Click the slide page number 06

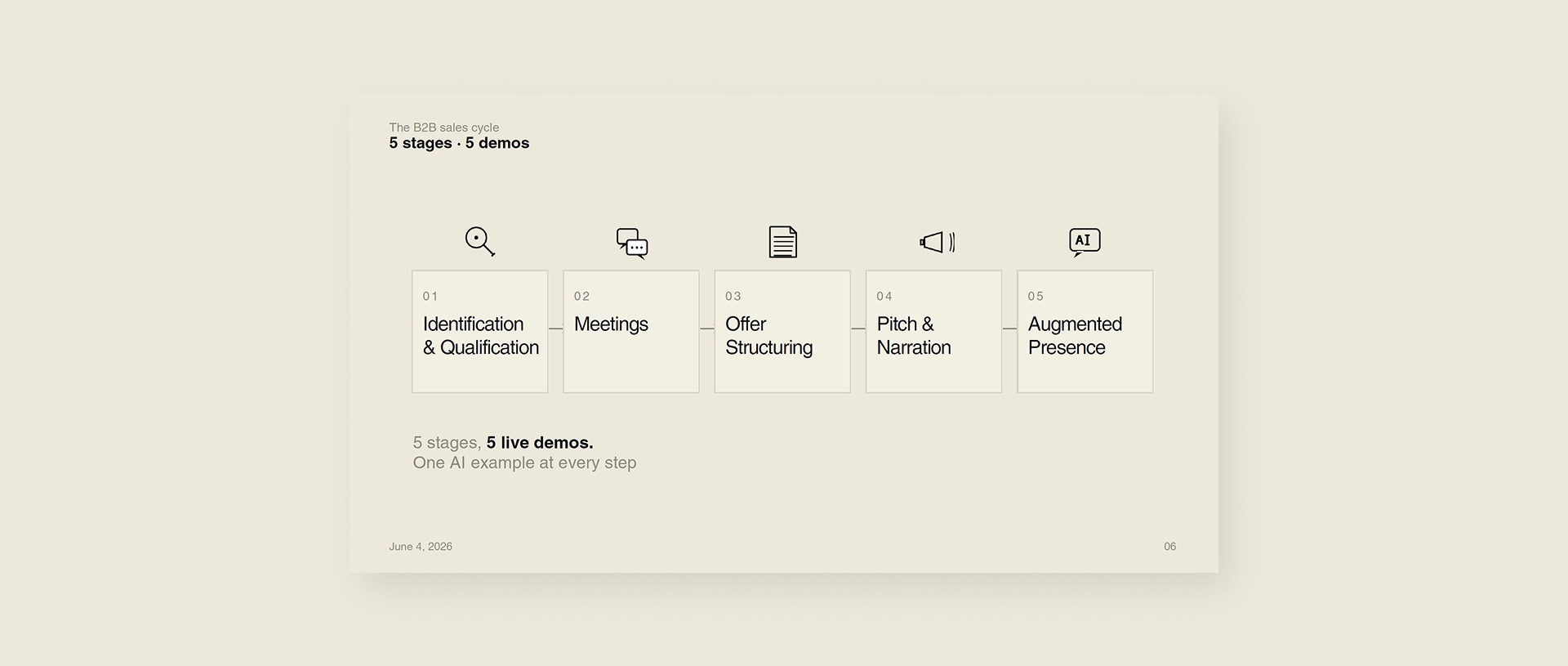(1170, 547)
